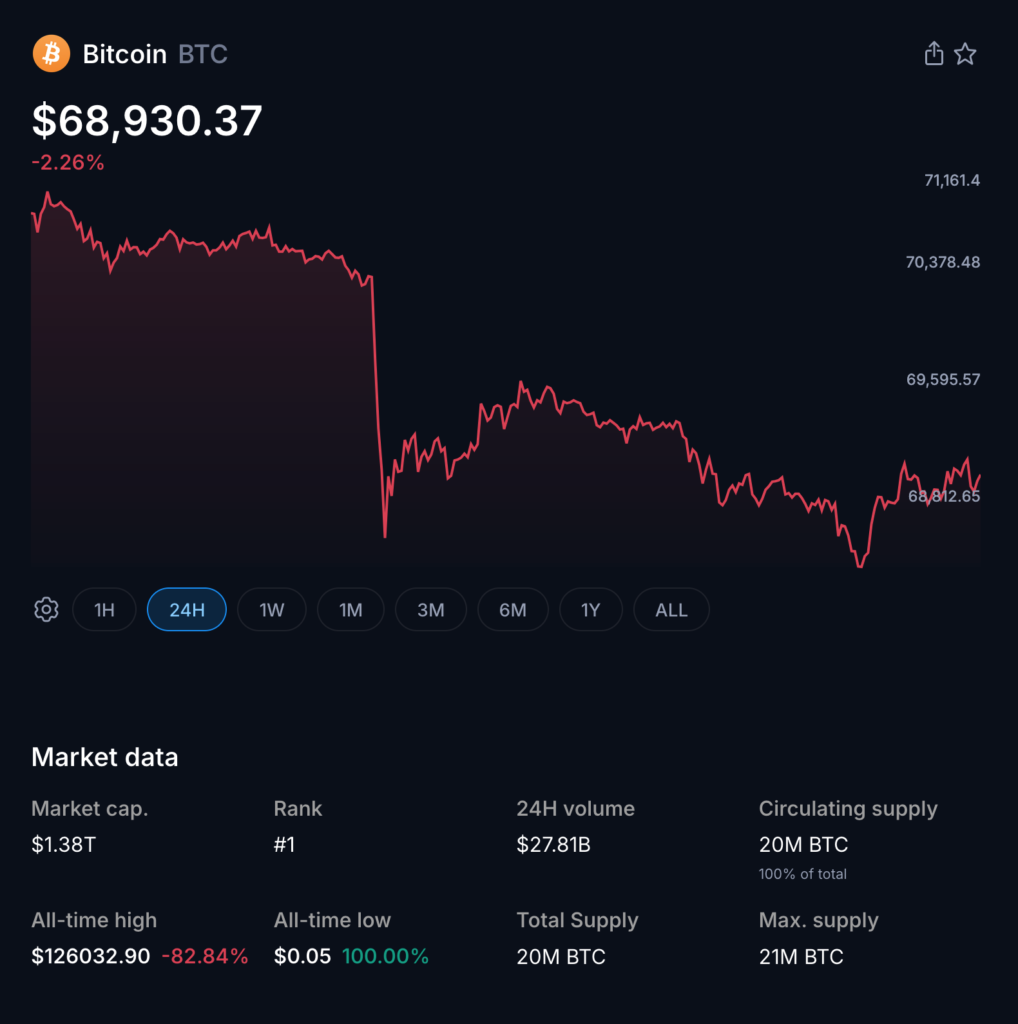Open chart settings with the gear icon
The width and height of the screenshot is (1018, 1024).
coord(45,609)
